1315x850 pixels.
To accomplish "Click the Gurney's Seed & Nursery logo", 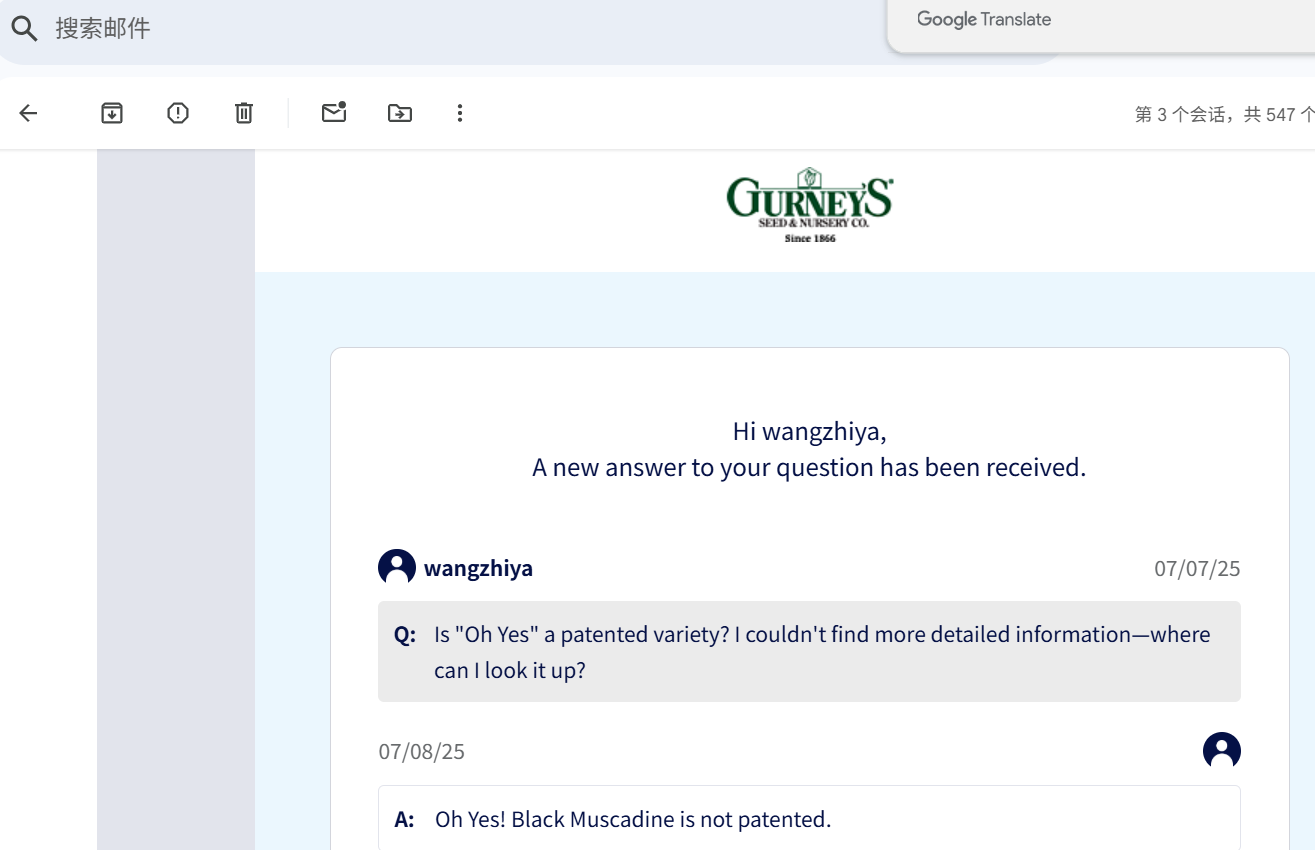I will click(x=810, y=205).
